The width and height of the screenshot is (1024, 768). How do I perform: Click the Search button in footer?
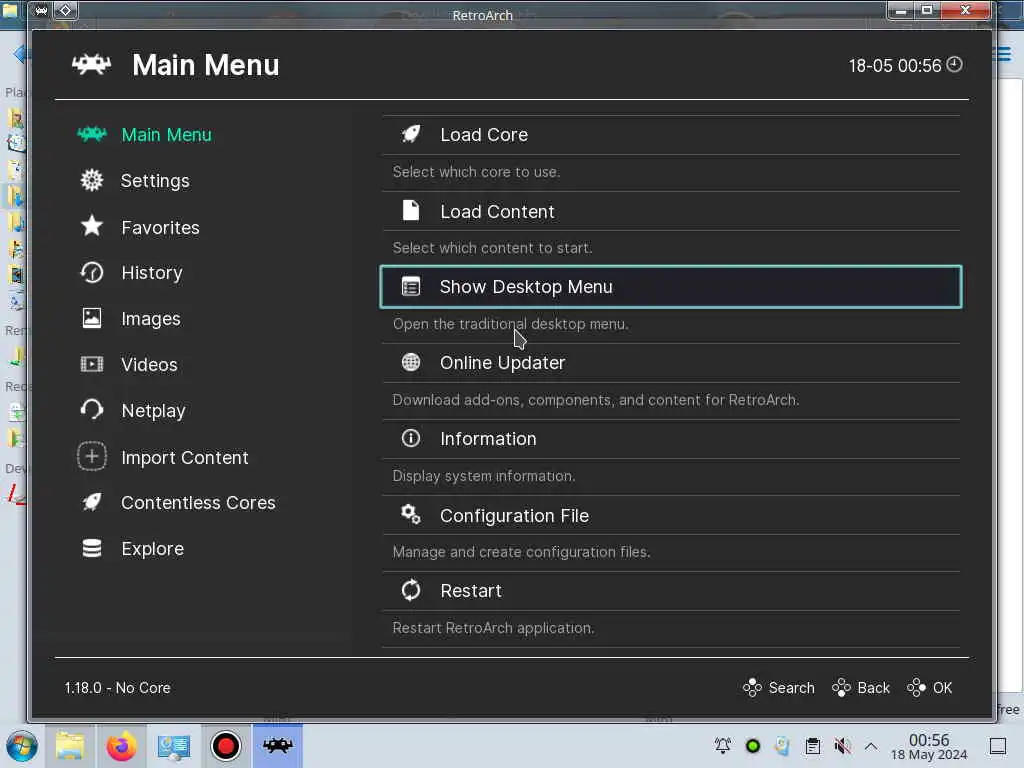coord(778,688)
